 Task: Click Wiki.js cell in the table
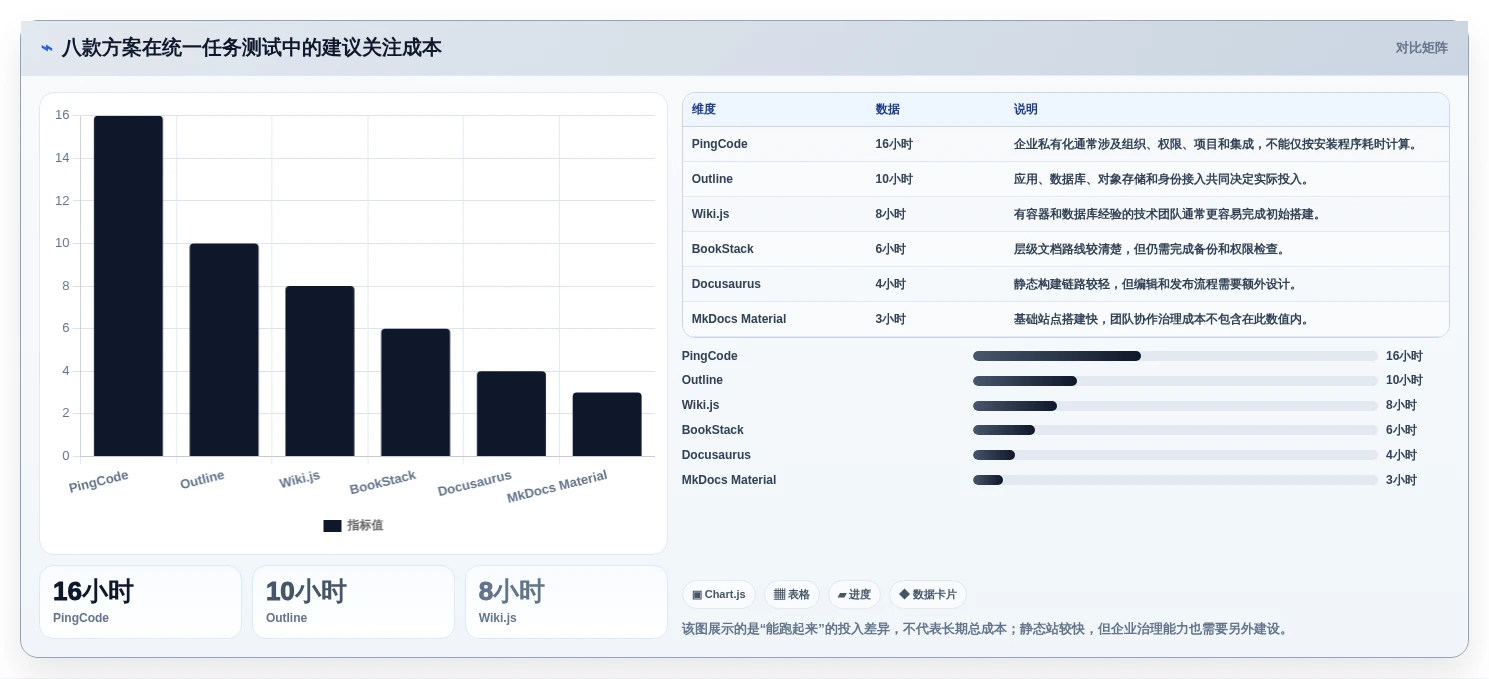(x=712, y=214)
